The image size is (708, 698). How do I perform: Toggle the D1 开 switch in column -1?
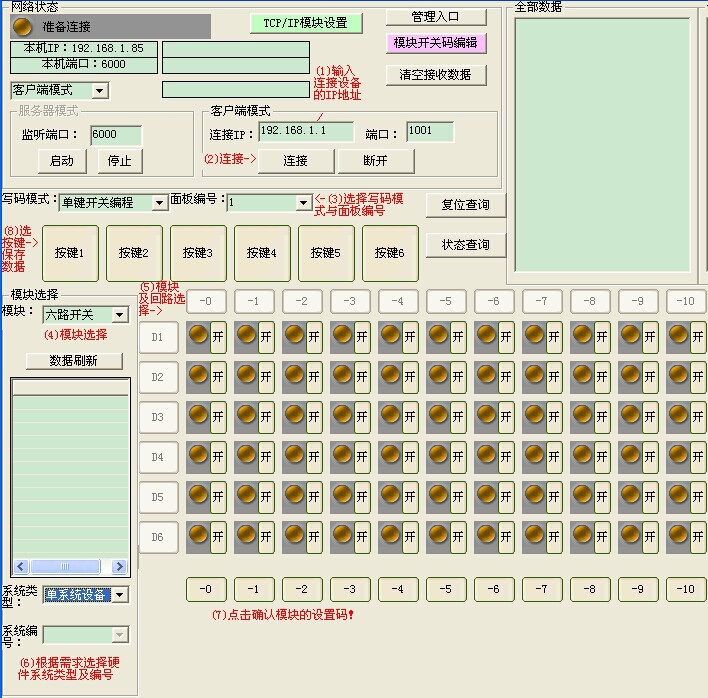[x=266, y=337]
